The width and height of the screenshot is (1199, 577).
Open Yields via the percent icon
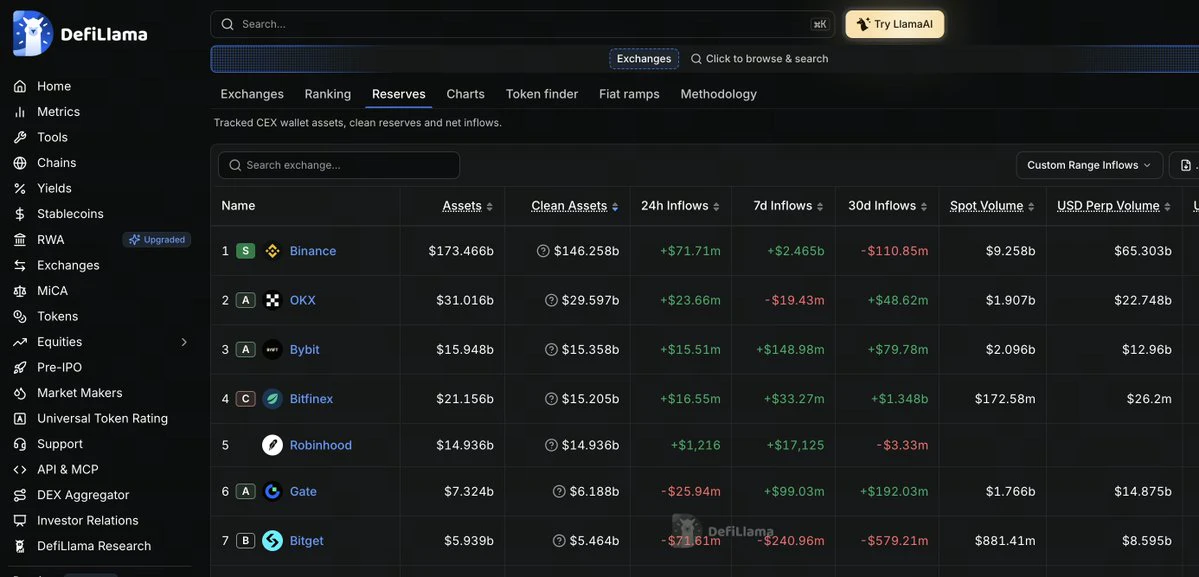pyautogui.click(x=21, y=189)
